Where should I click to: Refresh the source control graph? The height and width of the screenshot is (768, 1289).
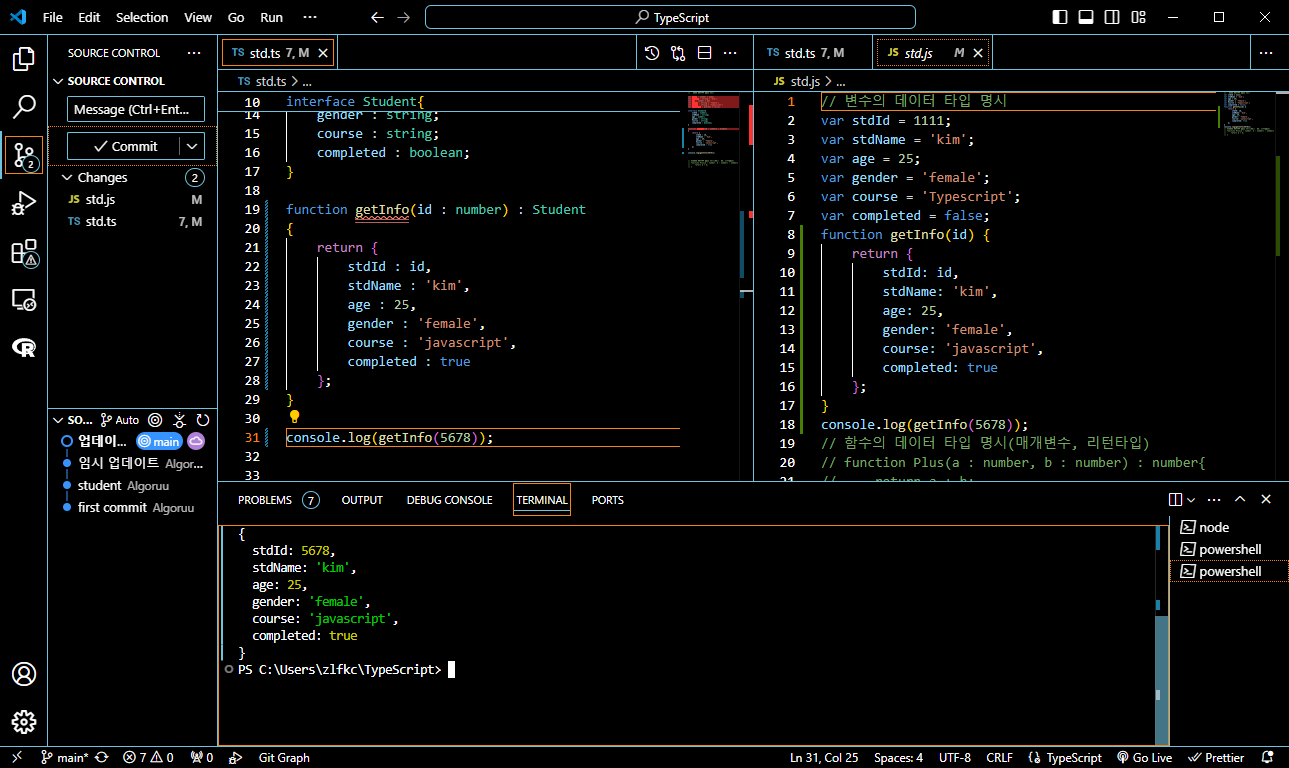click(x=203, y=420)
